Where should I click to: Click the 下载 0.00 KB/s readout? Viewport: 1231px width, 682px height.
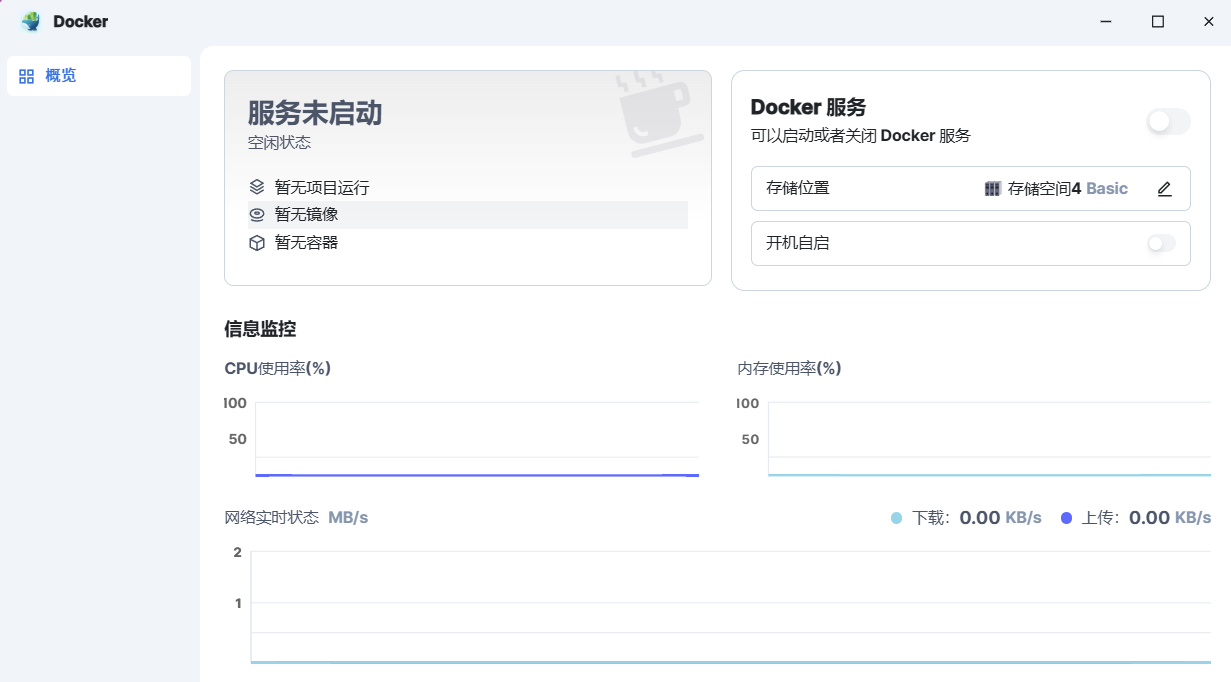tap(966, 518)
